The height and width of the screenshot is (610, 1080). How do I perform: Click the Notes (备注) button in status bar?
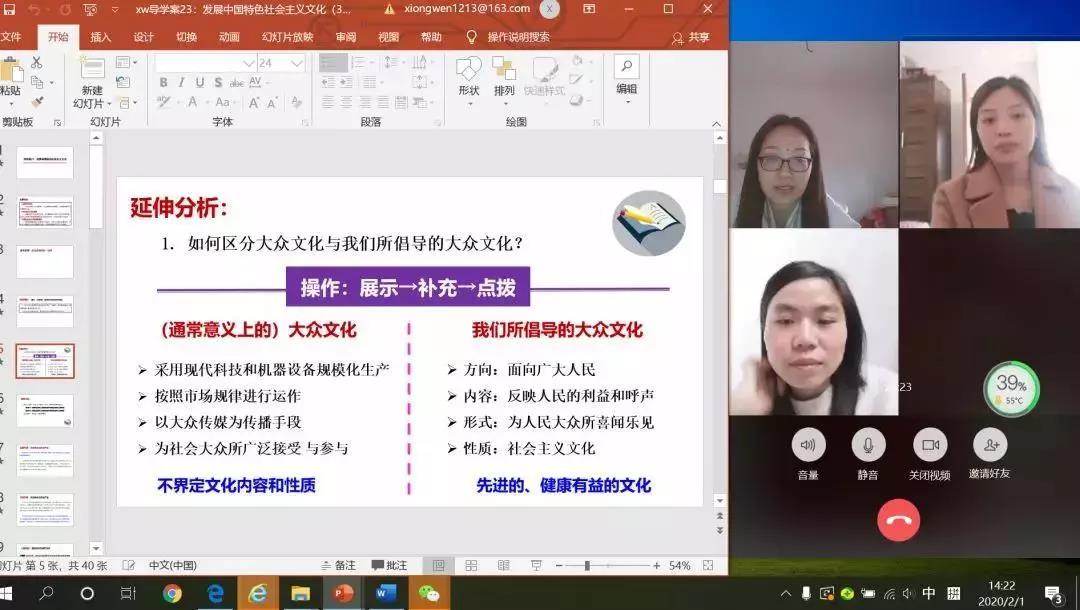click(338, 566)
